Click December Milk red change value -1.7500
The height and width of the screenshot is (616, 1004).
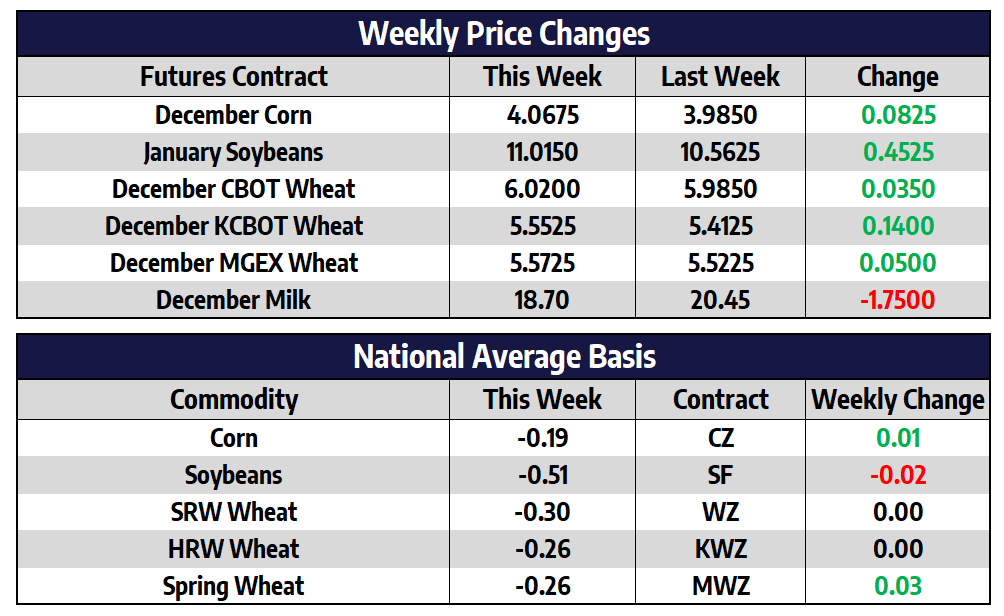tap(897, 300)
